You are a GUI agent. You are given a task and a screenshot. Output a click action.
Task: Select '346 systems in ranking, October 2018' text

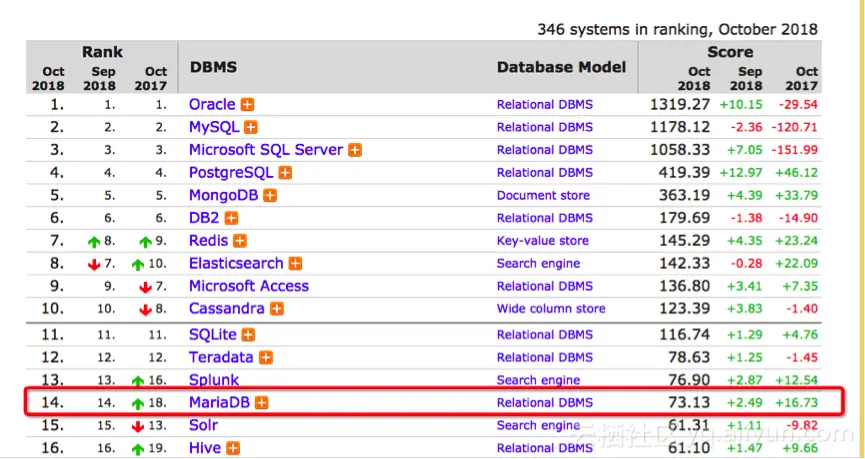(677, 29)
